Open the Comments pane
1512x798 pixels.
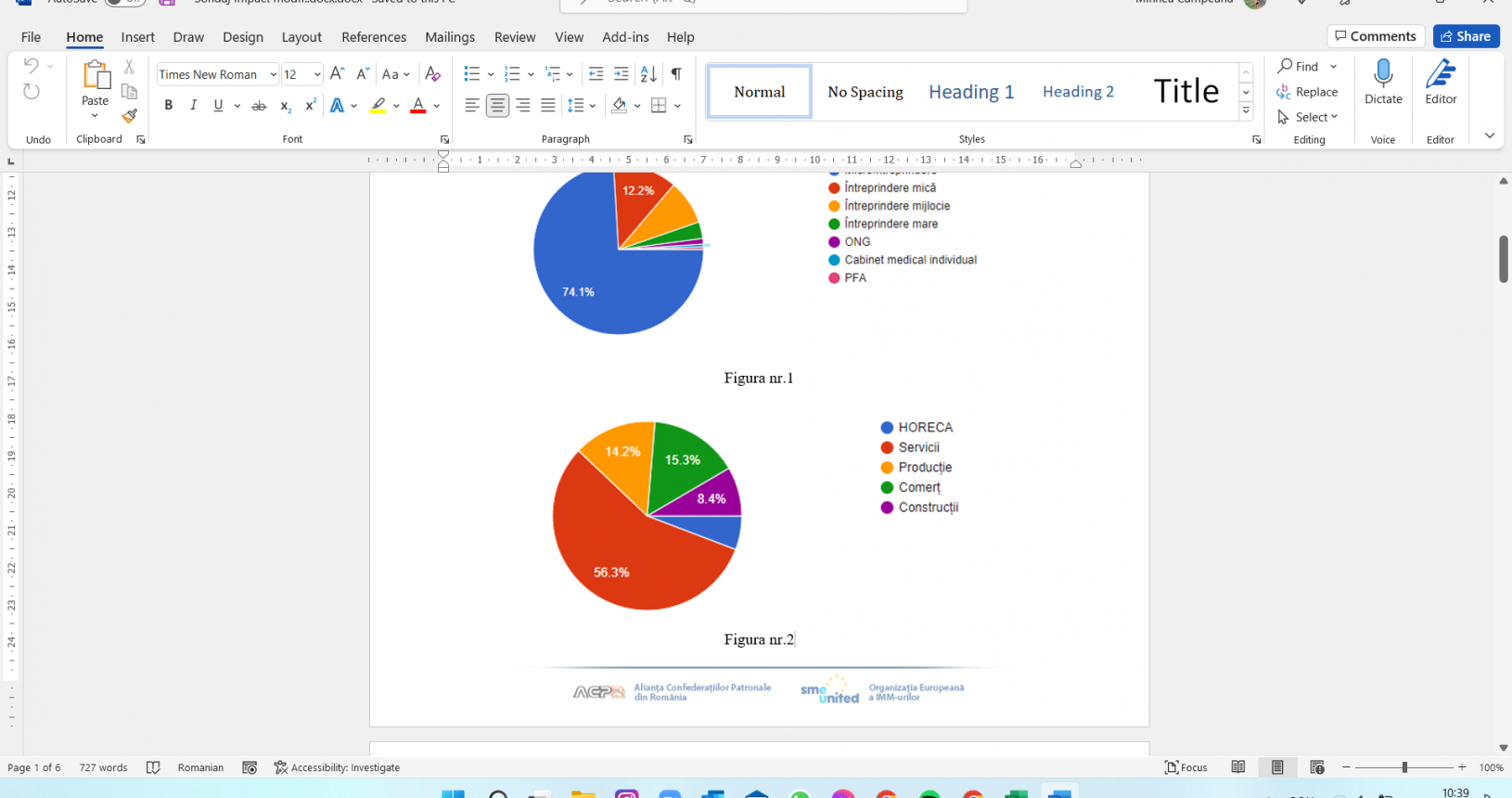(1375, 36)
